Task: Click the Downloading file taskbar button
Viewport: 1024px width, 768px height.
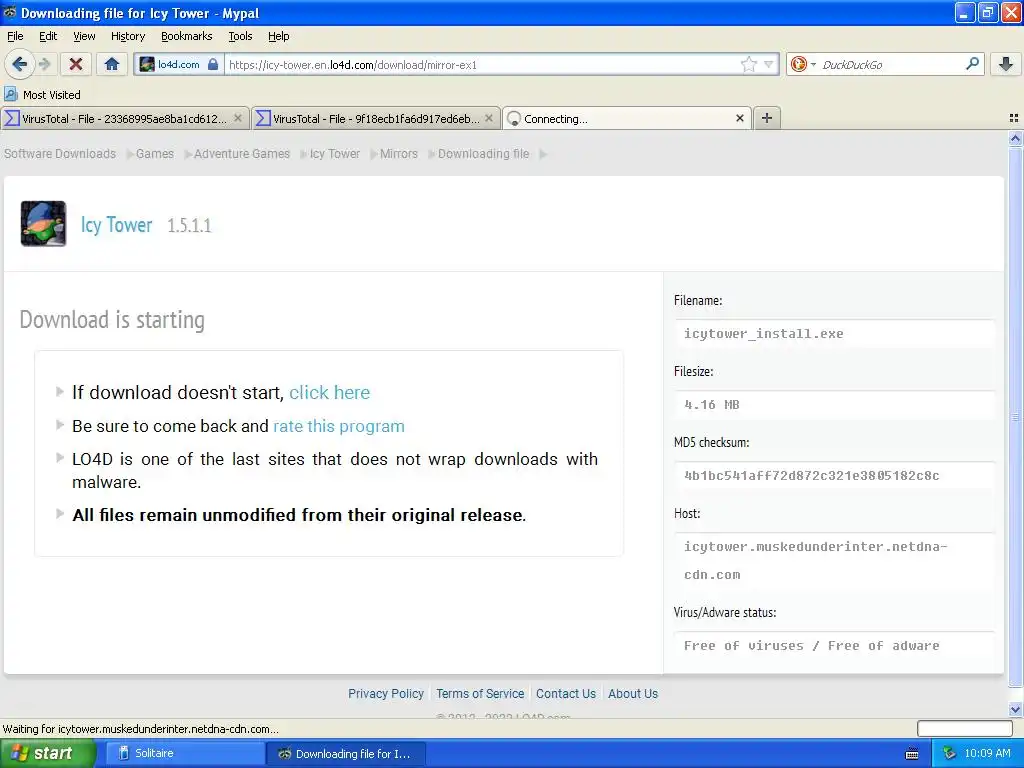Action: (x=346, y=754)
